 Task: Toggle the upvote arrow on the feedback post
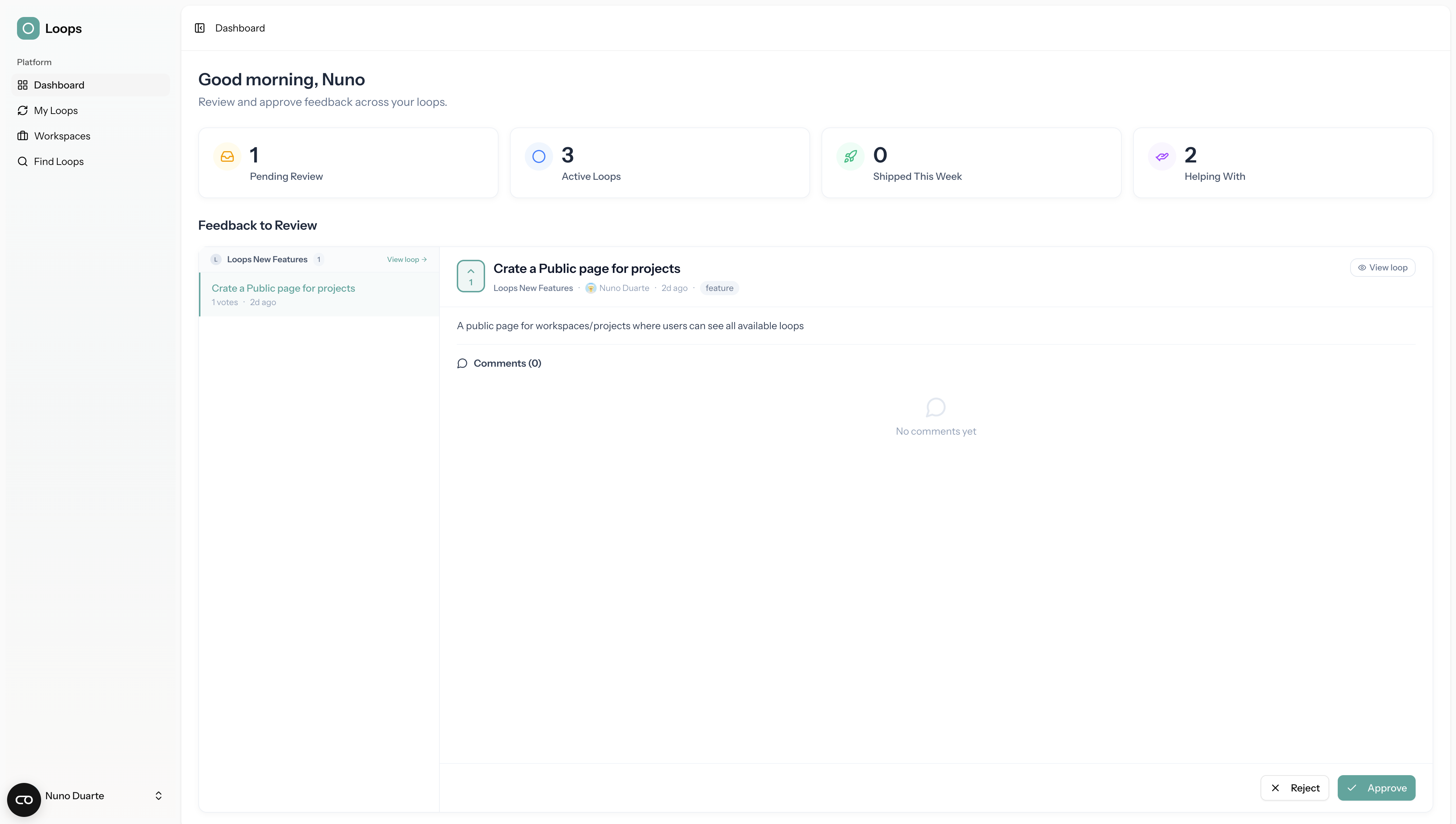tap(471, 271)
